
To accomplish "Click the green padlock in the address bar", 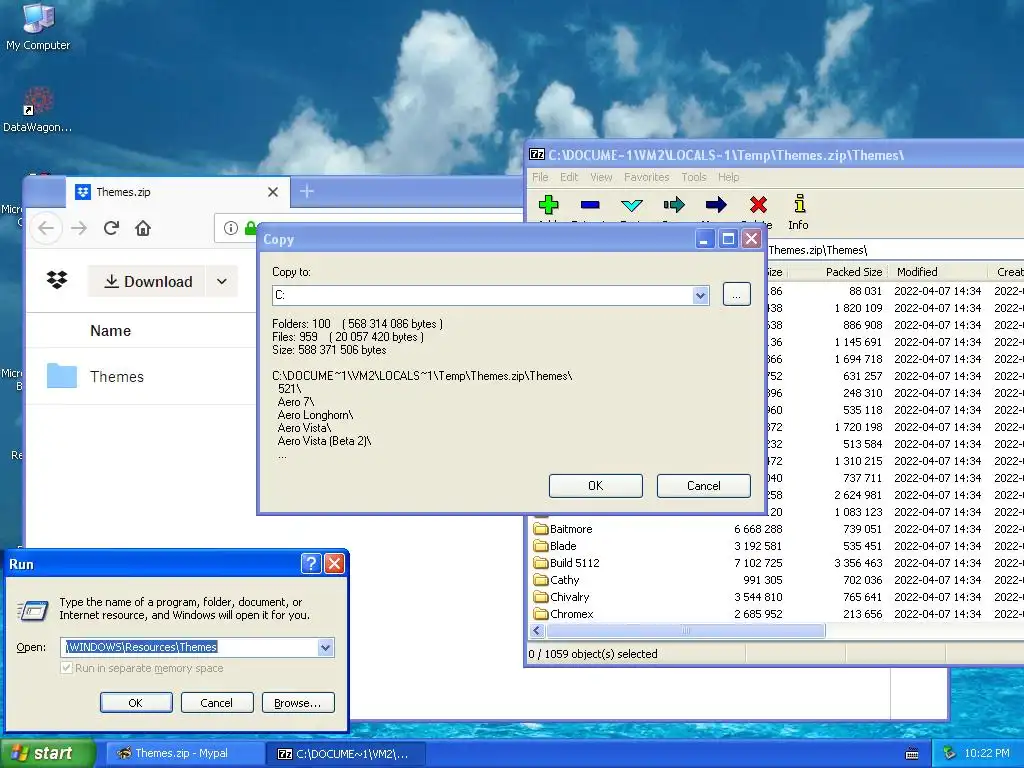I will pyautogui.click(x=250, y=228).
